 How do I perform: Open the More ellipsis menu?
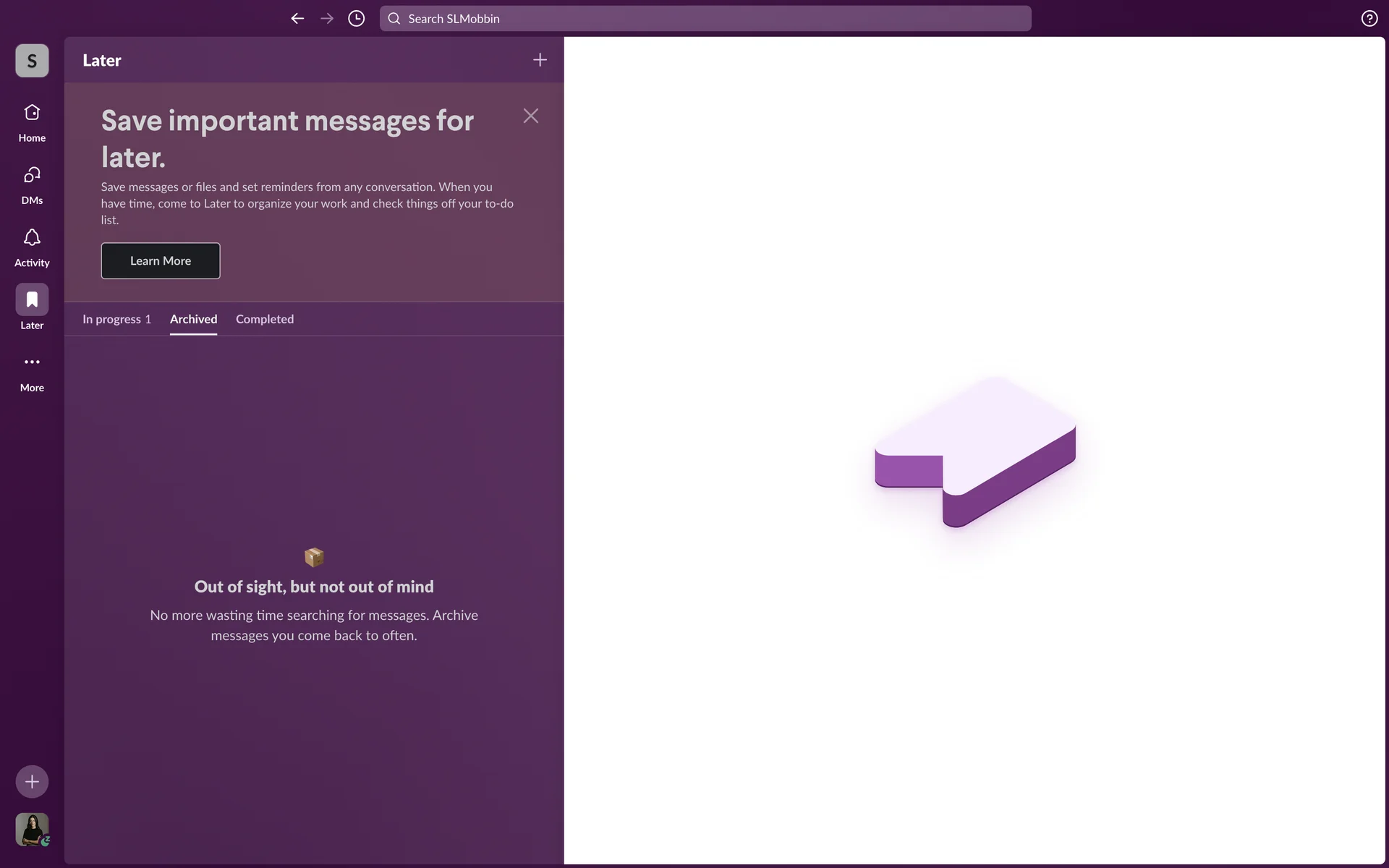[x=32, y=362]
